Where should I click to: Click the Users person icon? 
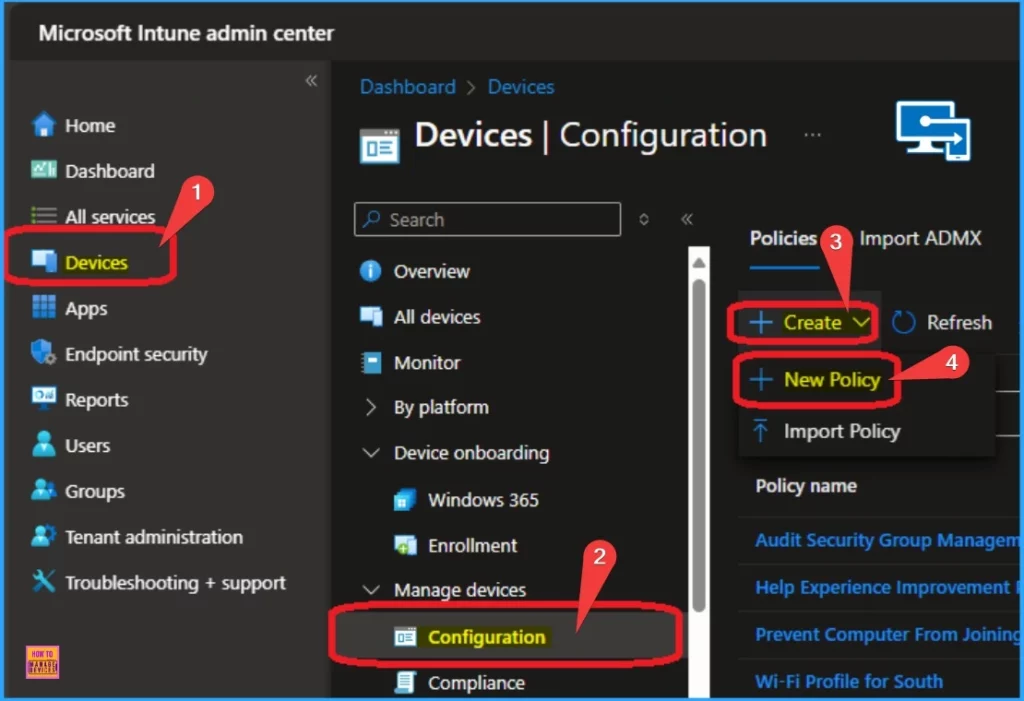[x=44, y=444]
